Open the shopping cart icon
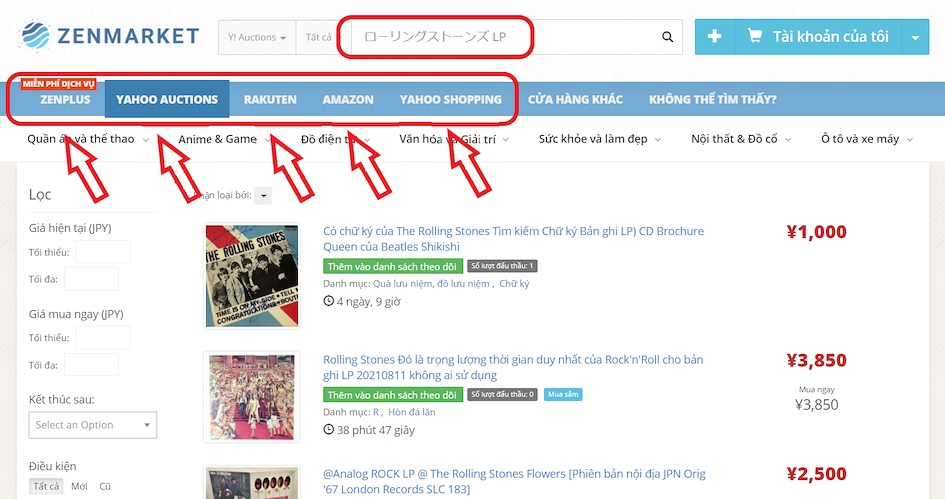Screen dimensions: 945x499 click(755, 36)
